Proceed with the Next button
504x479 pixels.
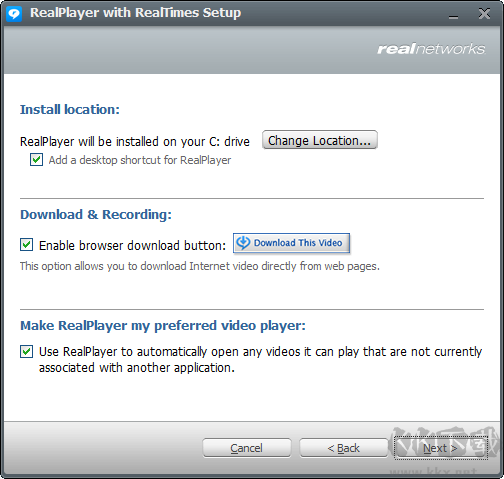tap(440, 448)
